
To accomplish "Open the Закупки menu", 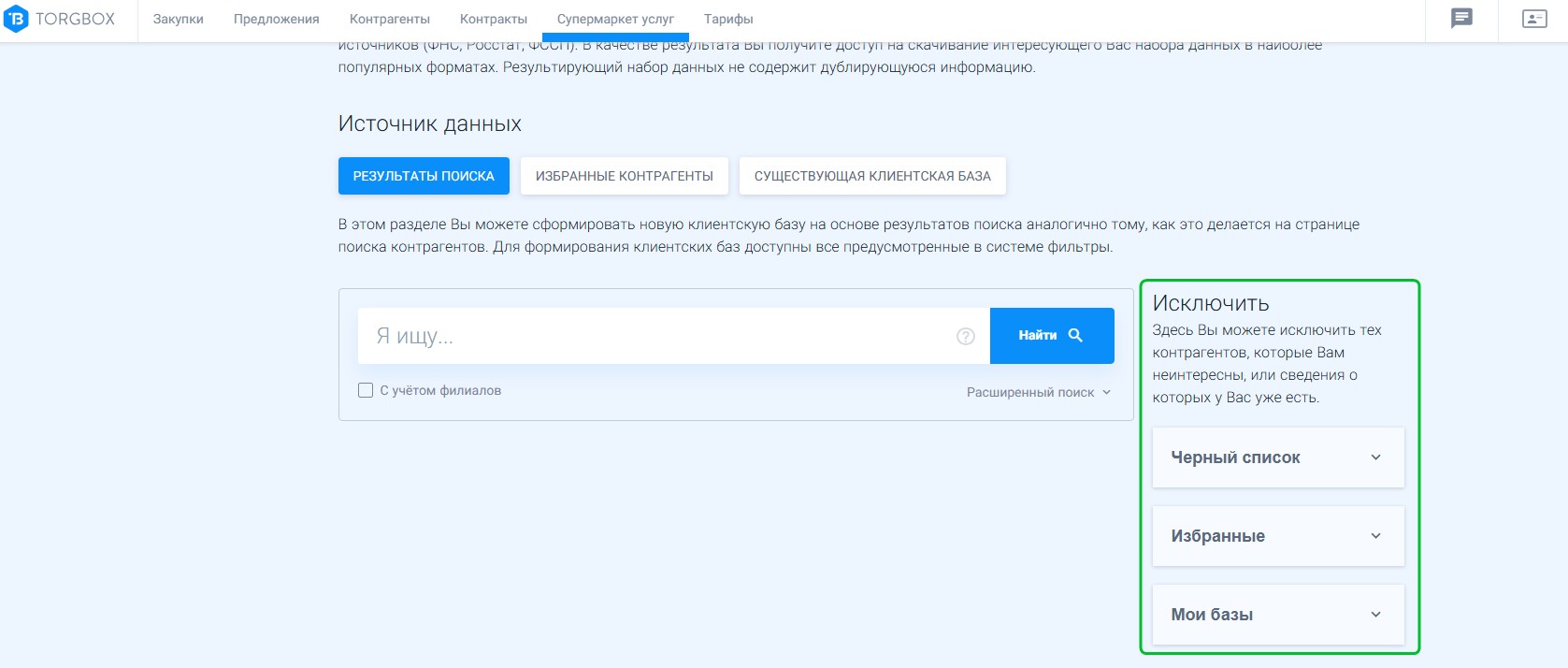I will point(179,19).
